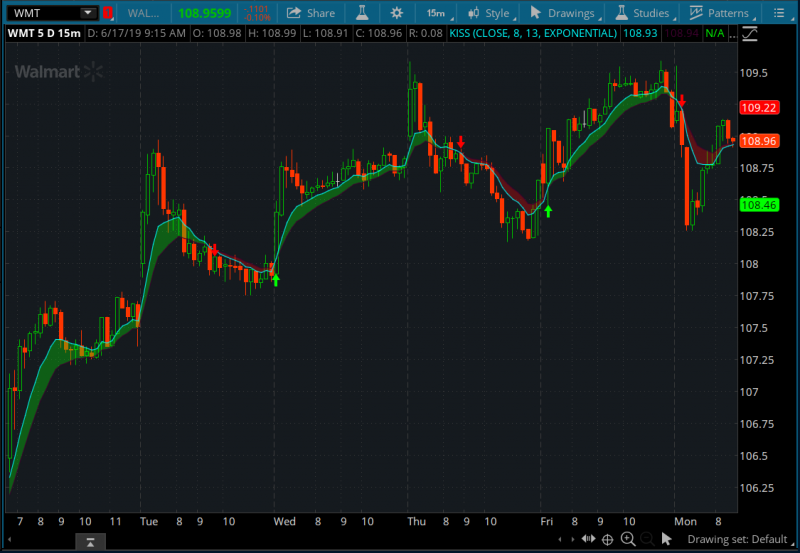Open chart settings gear icon
The image size is (800, 553).
tap(397, 13)
